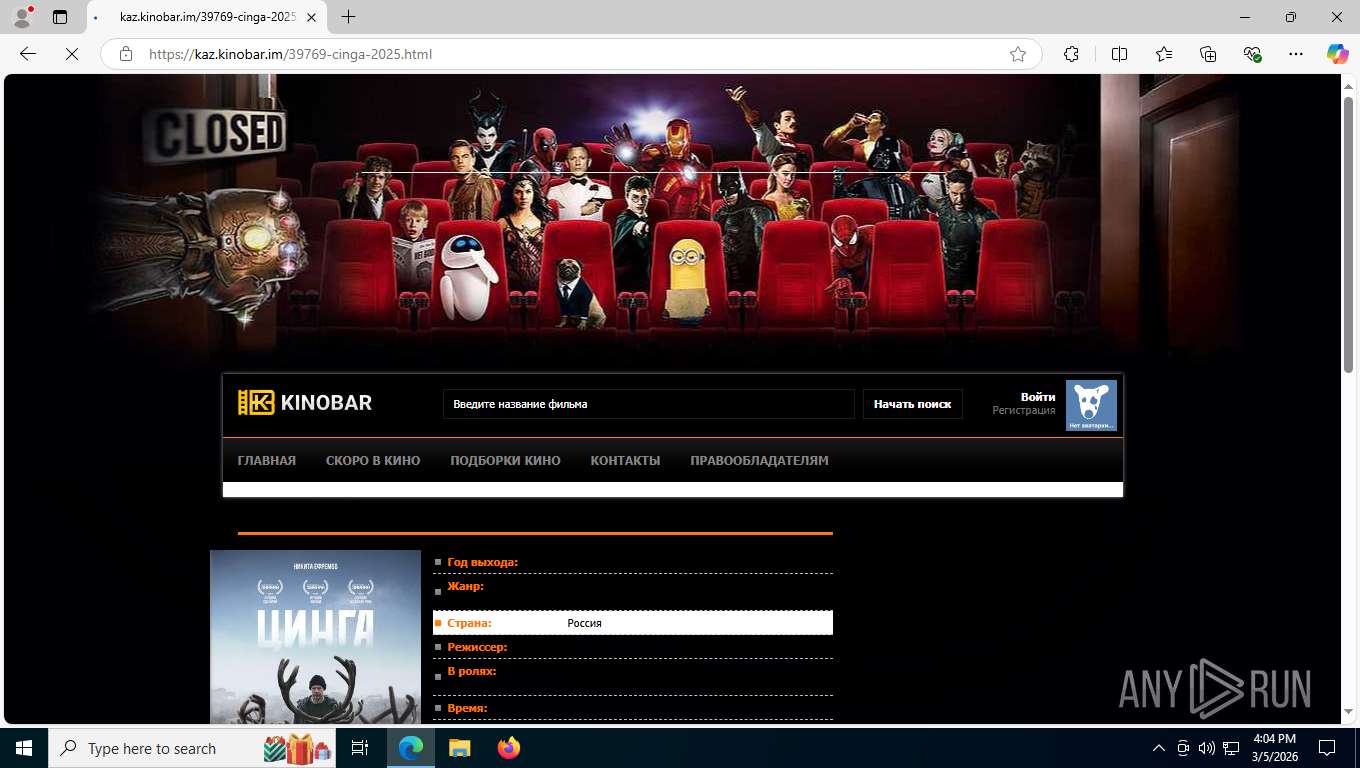Image resolution: width=1360 pixels, height=768 pixels.
Task: Open the Контакты menu item
Action: pyautogui.click(x=625, y=461)
